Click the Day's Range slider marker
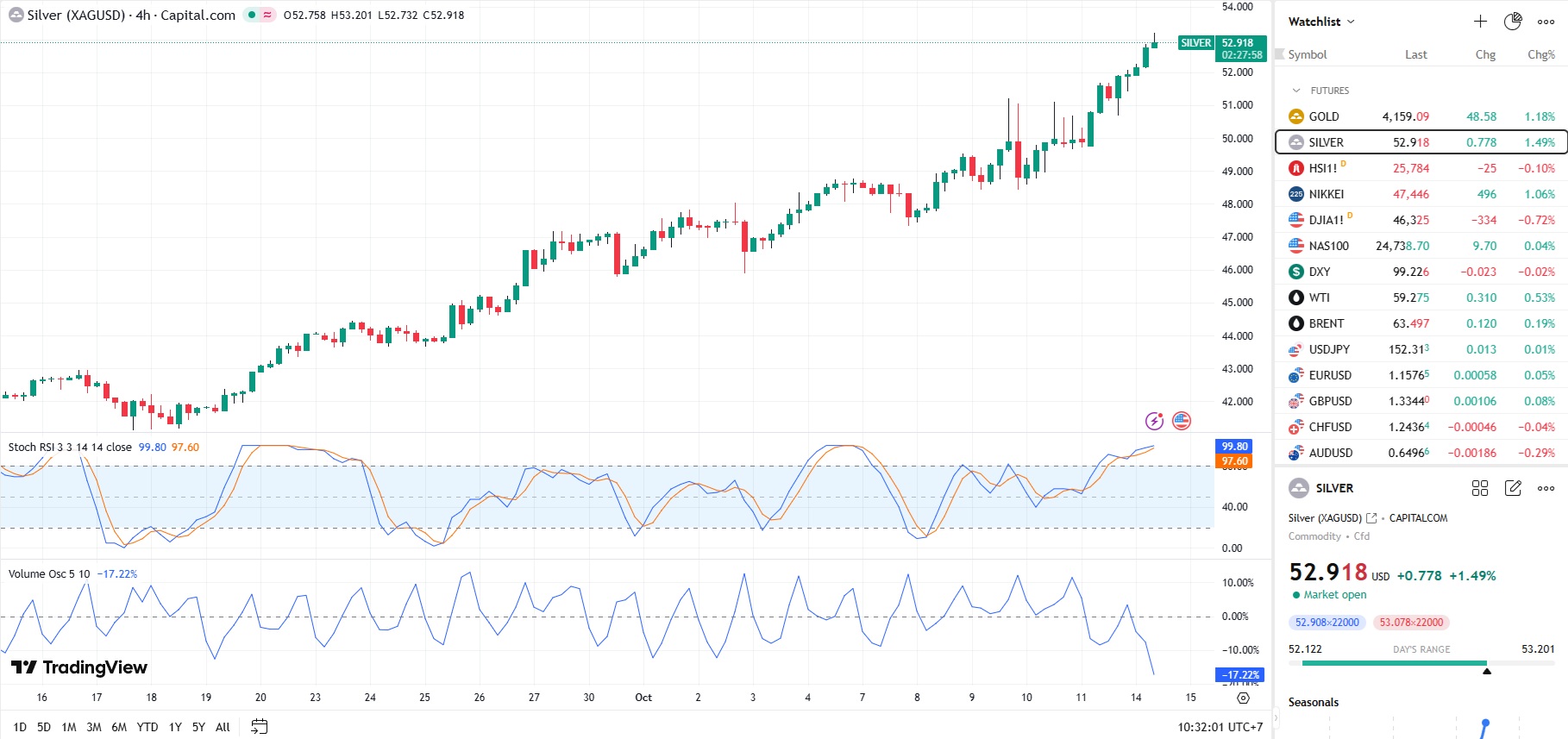This screenshot has width=1568, height=739. 1486,670
